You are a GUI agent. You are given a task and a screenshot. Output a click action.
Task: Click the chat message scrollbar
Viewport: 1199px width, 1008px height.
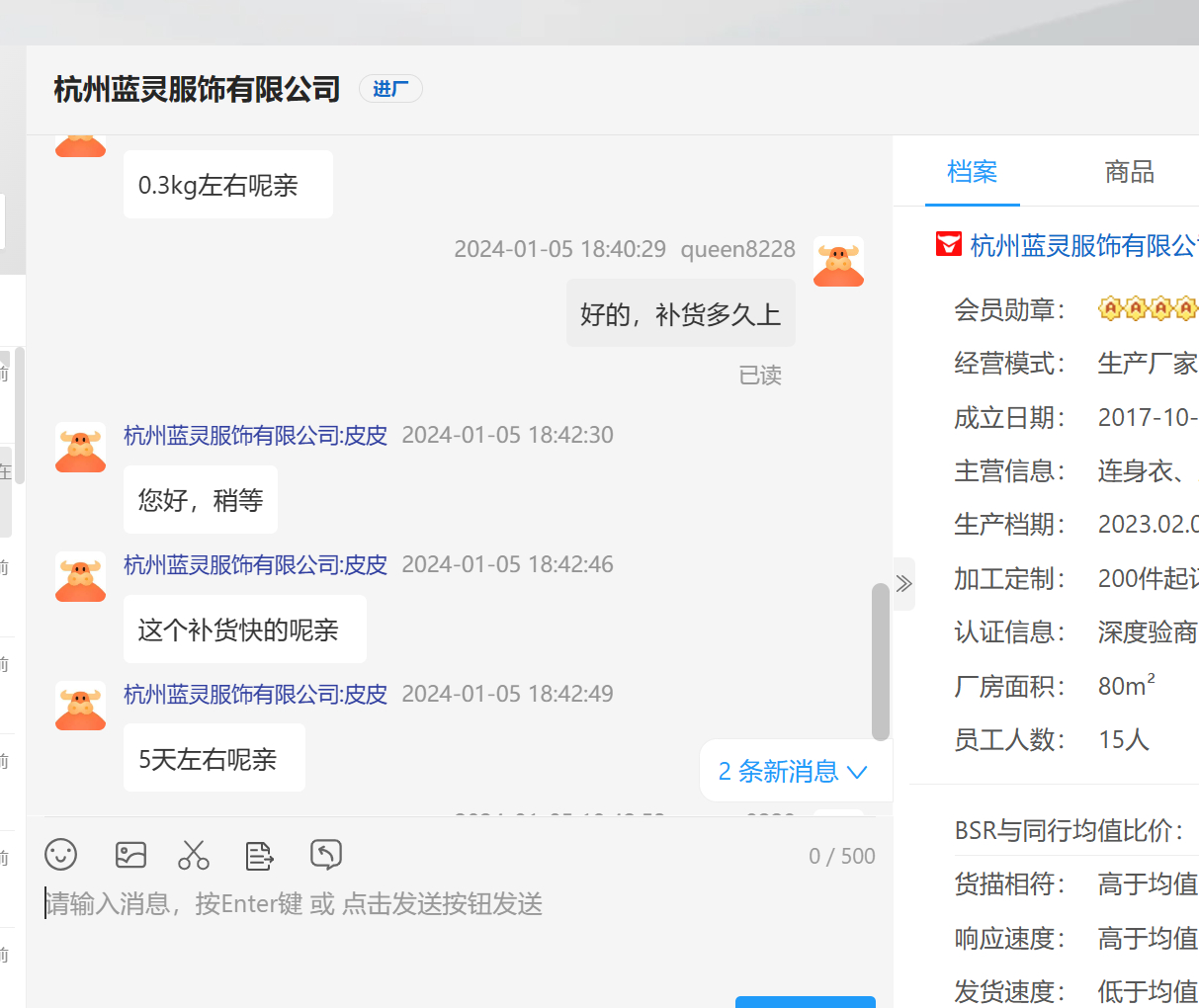pyautogui.click(x=880, y=660)
